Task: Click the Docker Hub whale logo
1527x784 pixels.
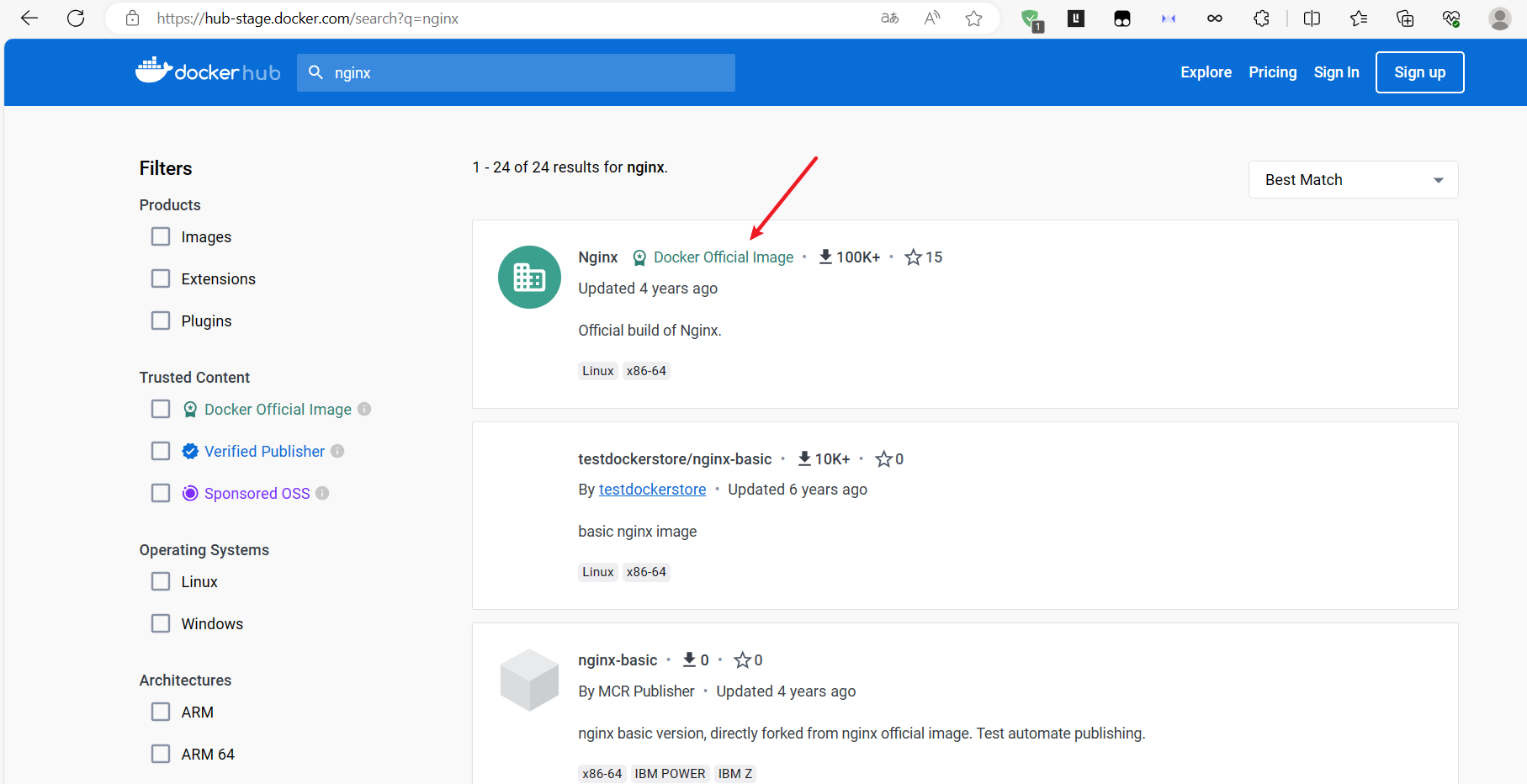Action: click(208, 72)
